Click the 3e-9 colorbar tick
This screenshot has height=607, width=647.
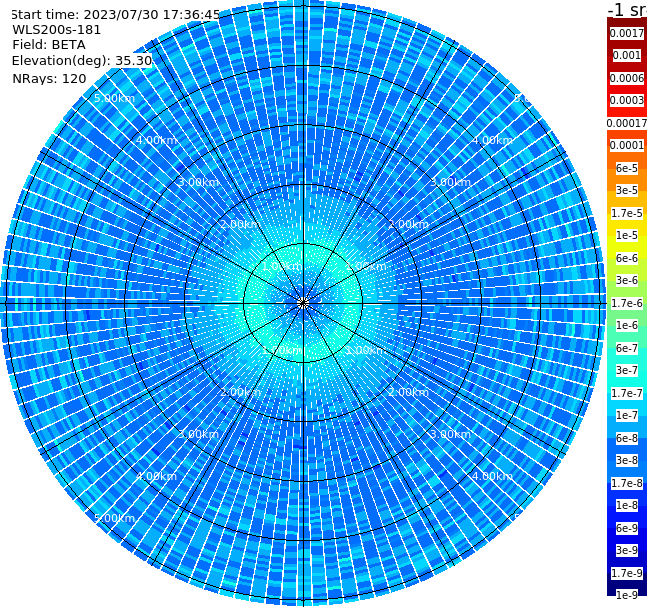[x=627, y=550]
